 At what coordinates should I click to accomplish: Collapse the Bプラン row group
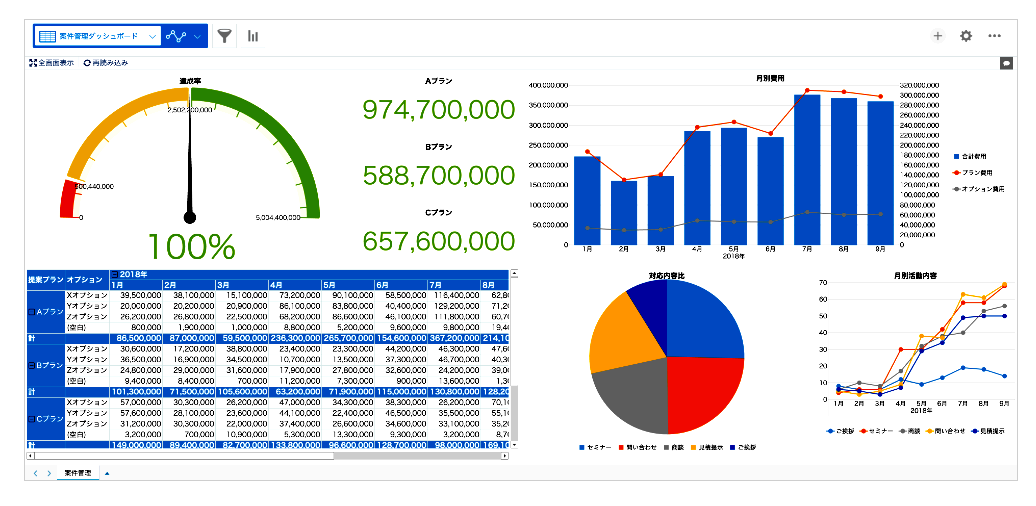point(31,365)
